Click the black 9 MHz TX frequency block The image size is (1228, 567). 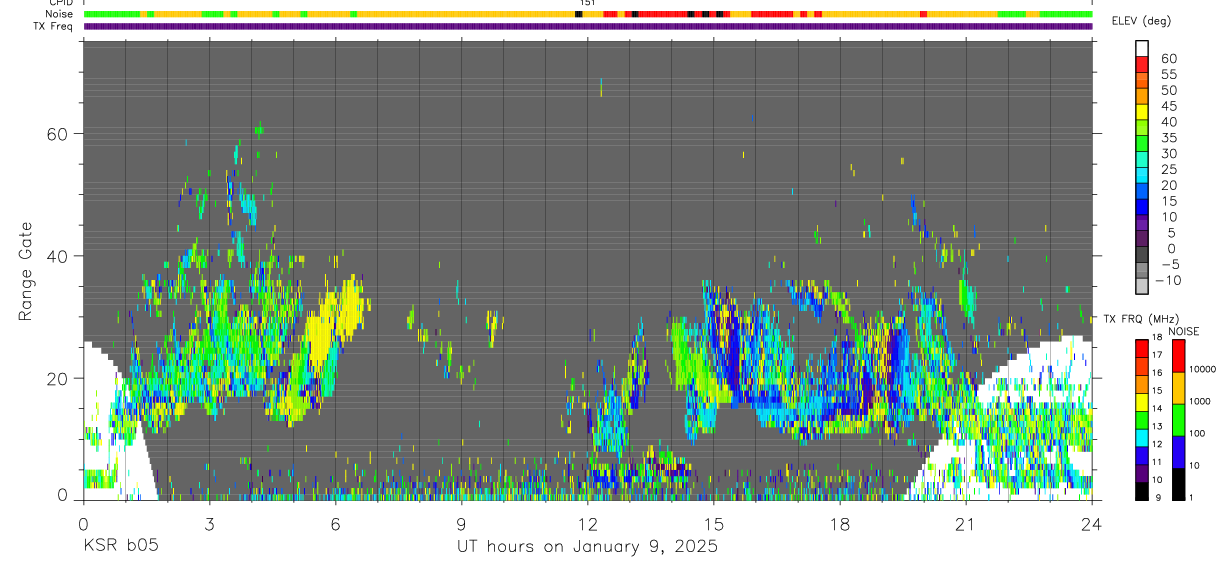(1142, 492)
